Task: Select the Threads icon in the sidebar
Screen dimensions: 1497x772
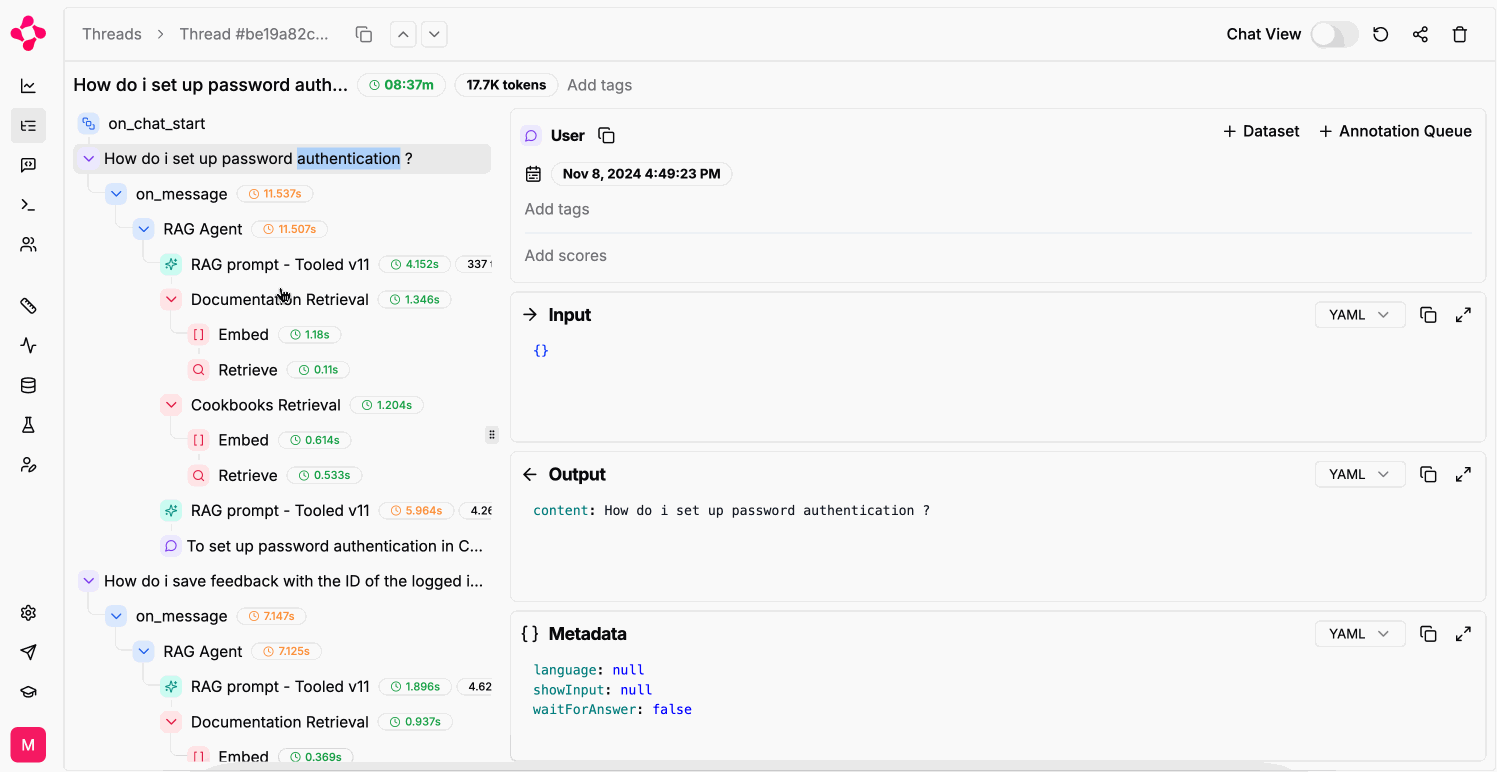Action: point(28,125)
